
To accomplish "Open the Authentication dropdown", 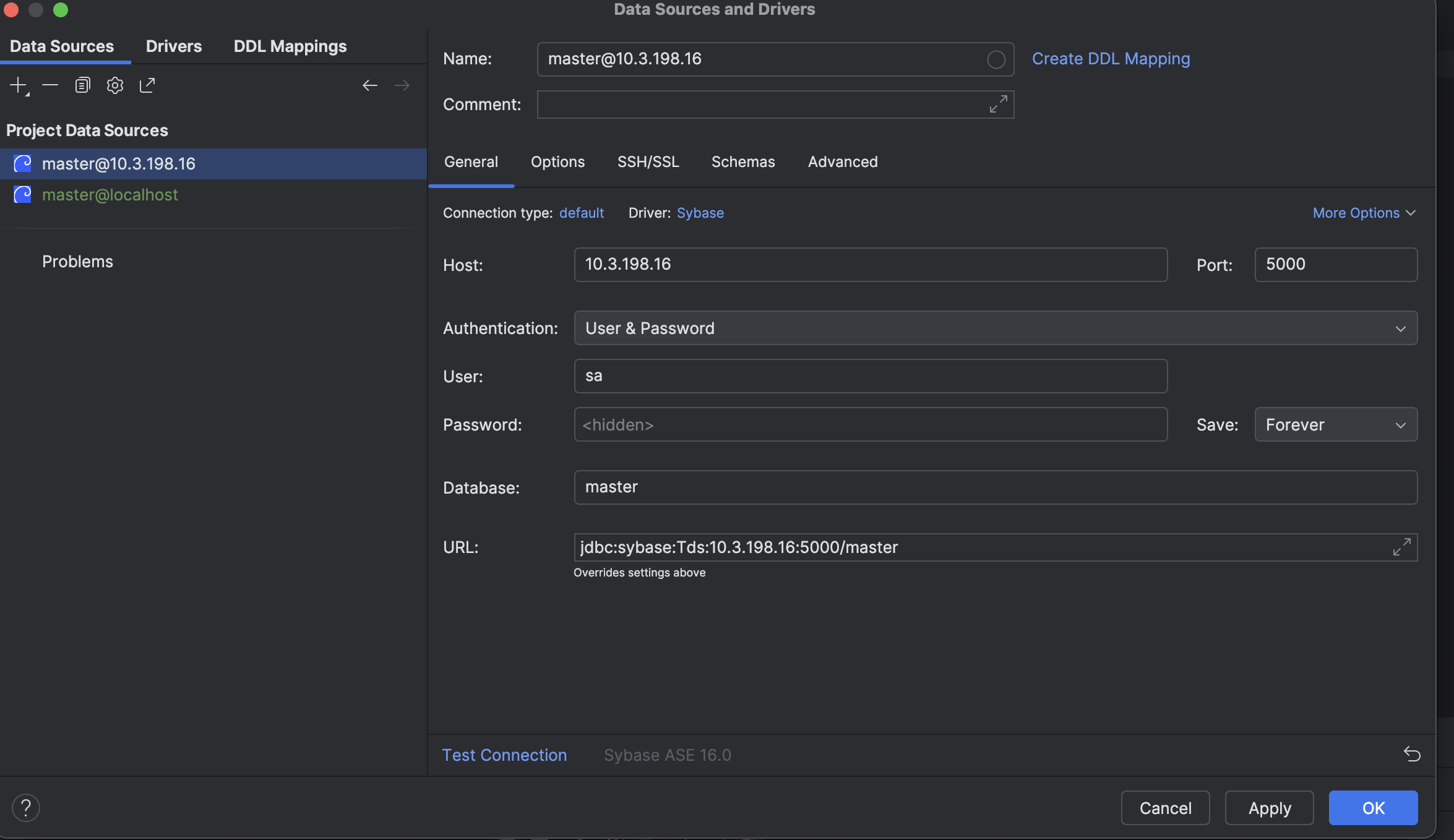I will point(996,328).
